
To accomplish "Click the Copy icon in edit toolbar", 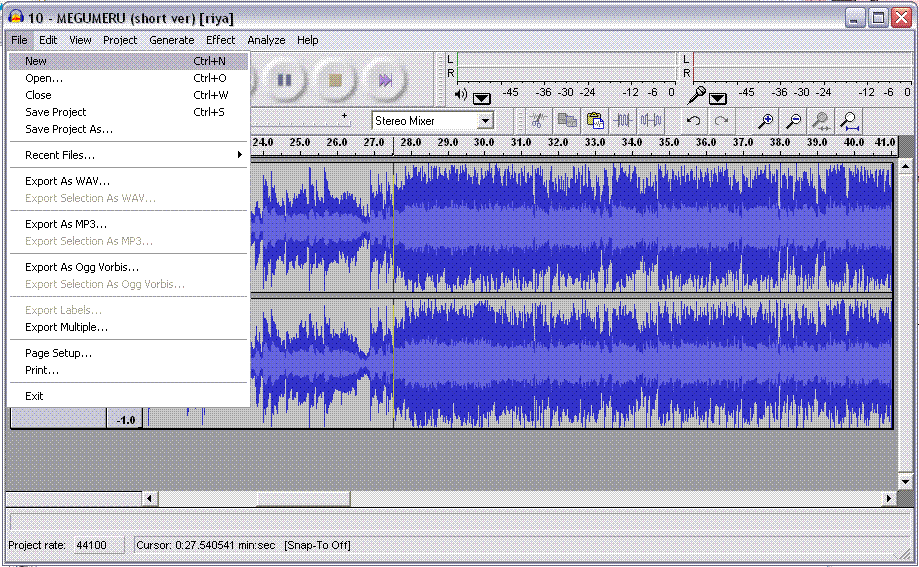I will 566,121.
